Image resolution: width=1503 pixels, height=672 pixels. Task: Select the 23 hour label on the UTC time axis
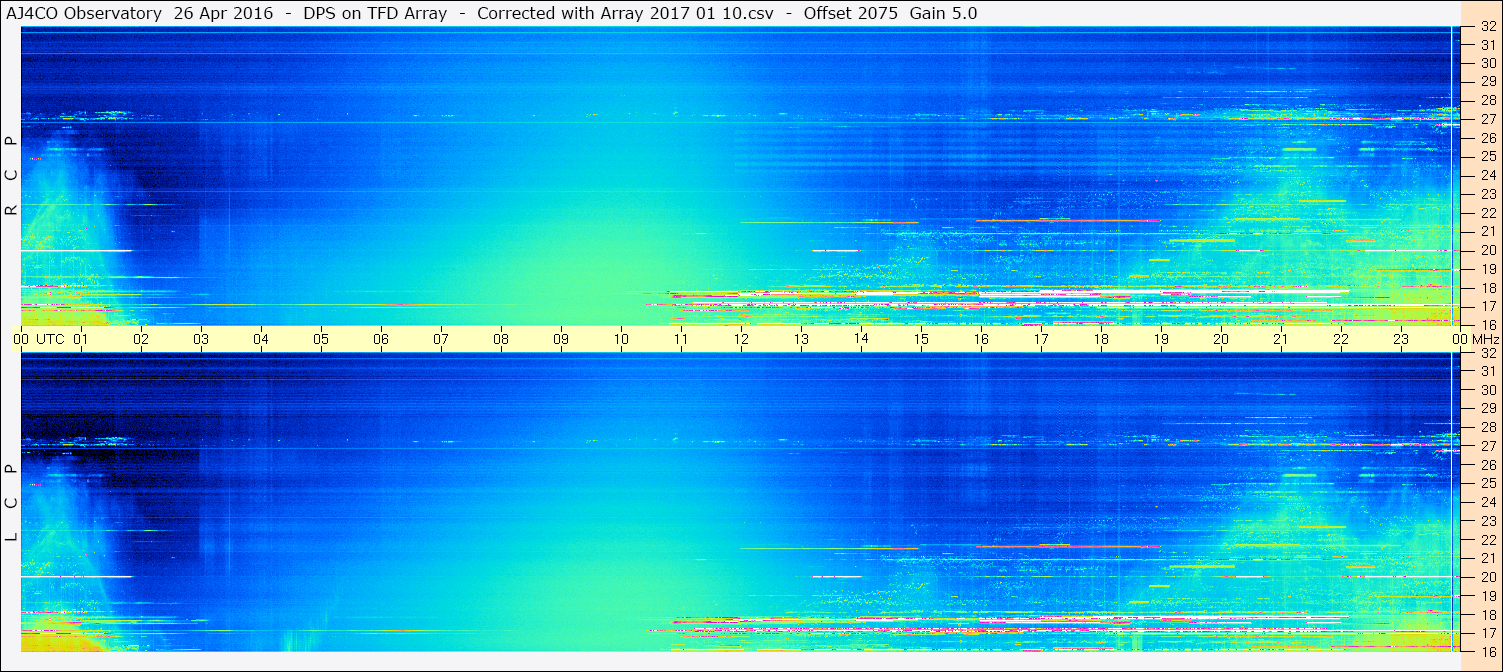(x=1401, y=339)
